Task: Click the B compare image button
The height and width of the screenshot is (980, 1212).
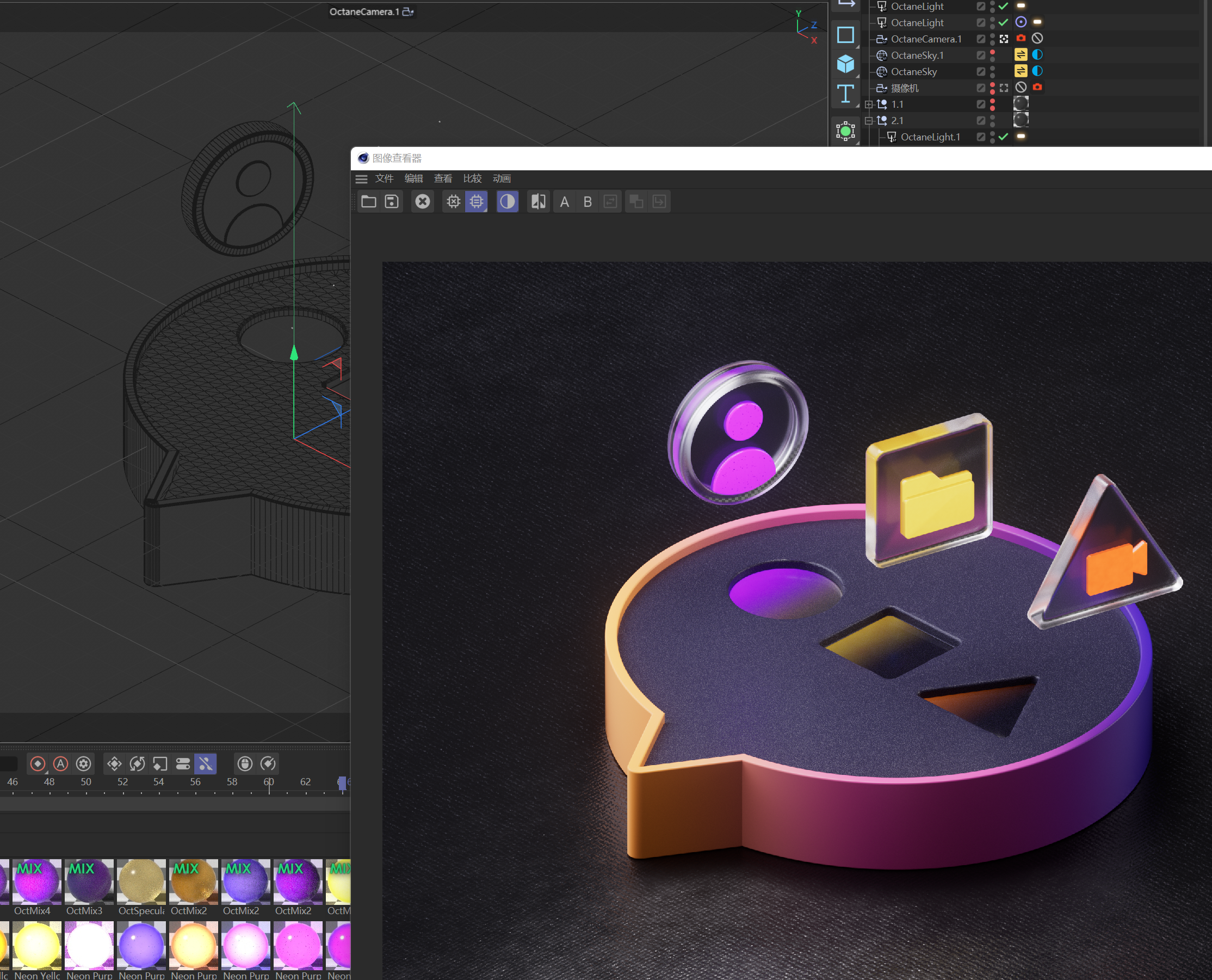Action: pyautogui.click(x=587, y=201)
